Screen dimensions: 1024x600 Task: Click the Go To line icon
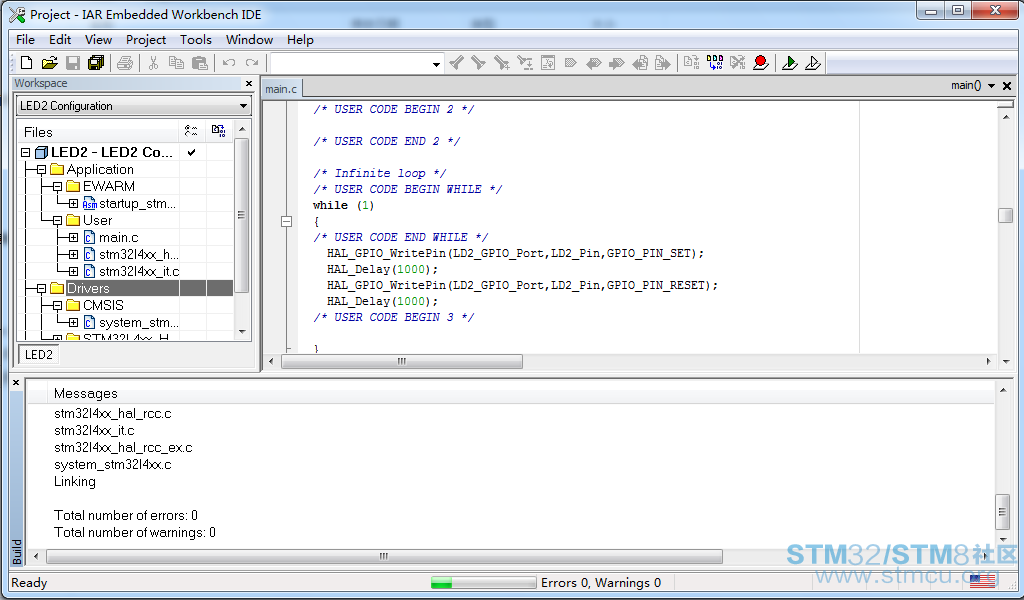pos(548,63)
